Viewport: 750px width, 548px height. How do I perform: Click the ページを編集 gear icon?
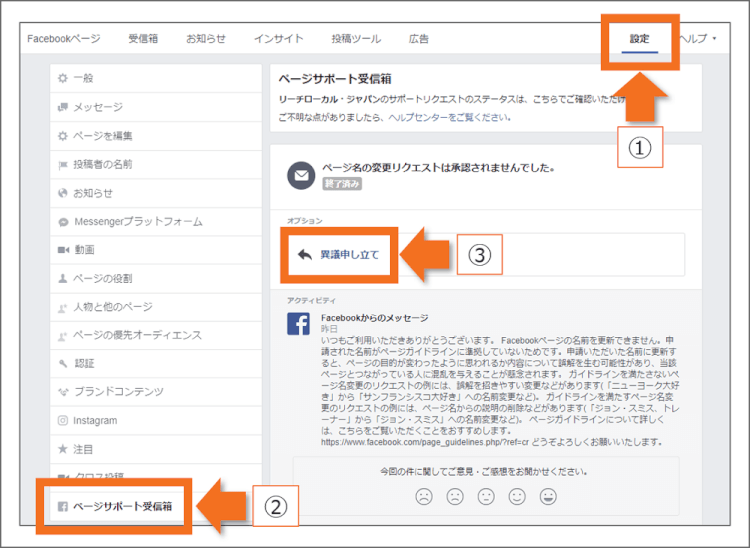point(63,136)
